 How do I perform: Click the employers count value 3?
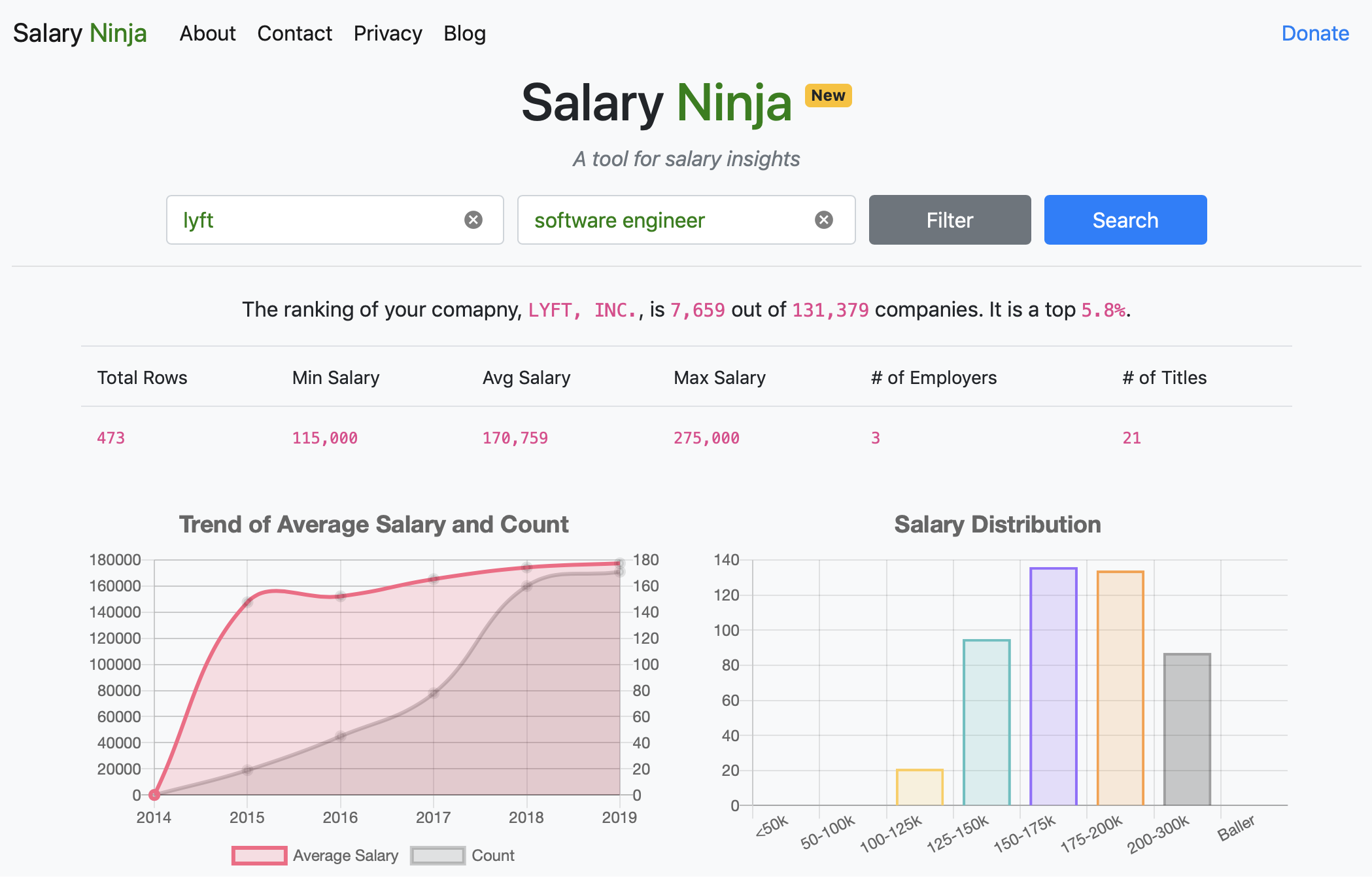pos(876,438)
